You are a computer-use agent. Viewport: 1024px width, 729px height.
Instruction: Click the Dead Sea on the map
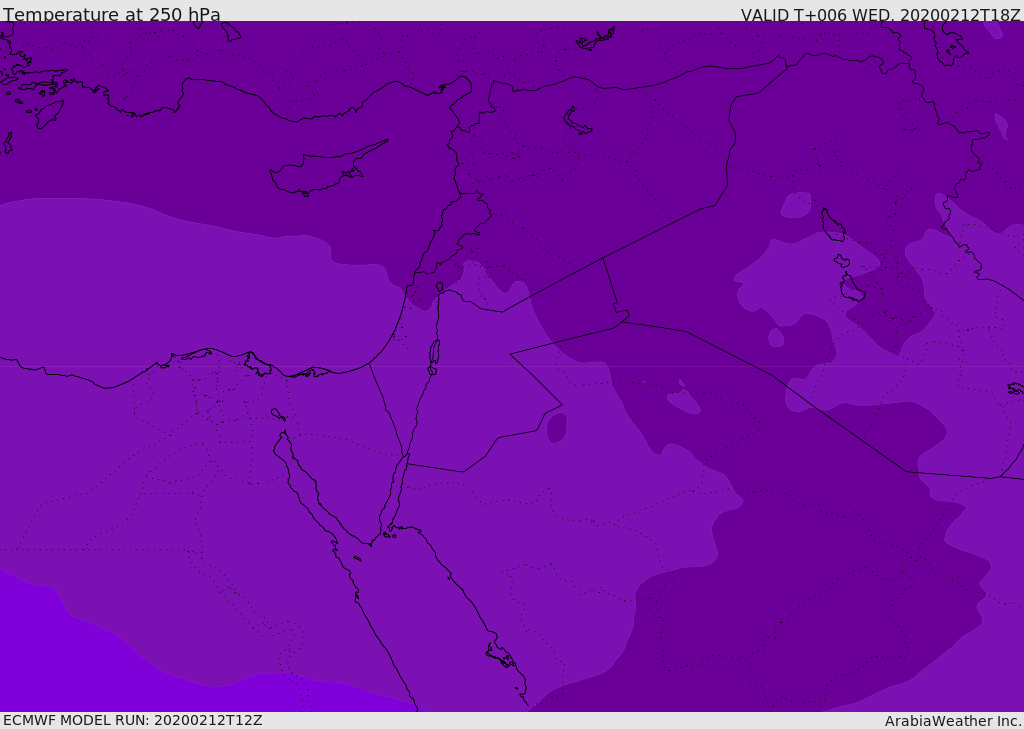[434, 353]
